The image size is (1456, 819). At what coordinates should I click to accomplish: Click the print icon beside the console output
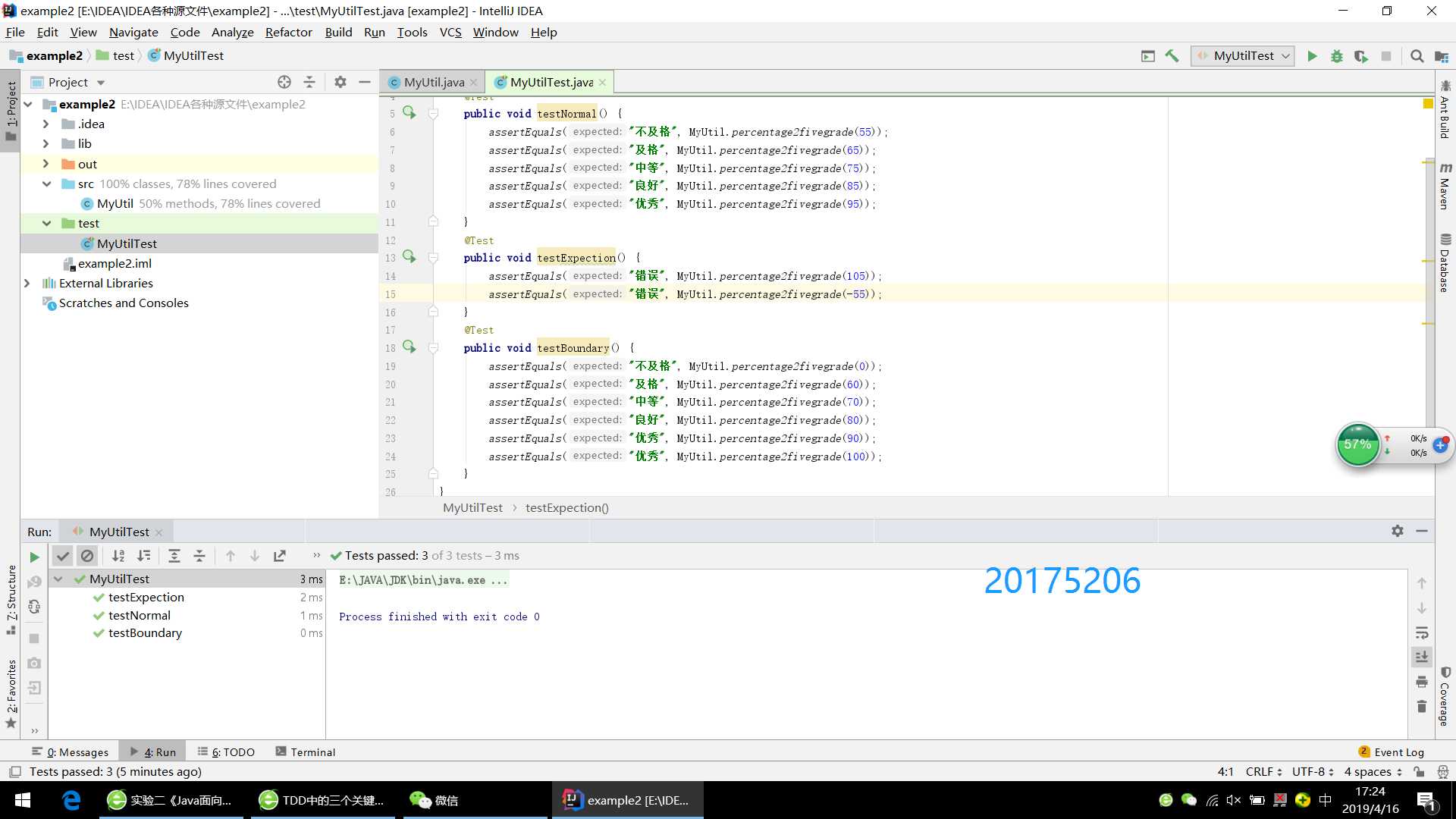pyautogui.click(x=1422, y=682)
